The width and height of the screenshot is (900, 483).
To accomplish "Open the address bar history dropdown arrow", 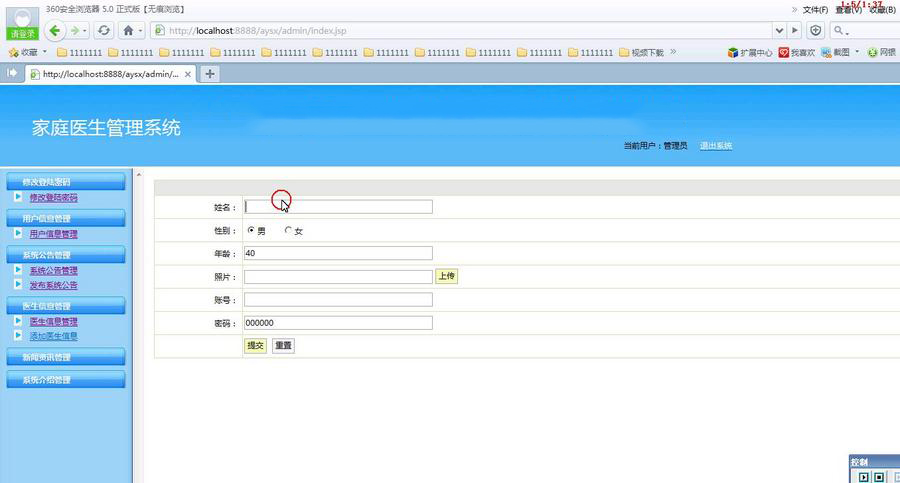I will pos(778,31).
